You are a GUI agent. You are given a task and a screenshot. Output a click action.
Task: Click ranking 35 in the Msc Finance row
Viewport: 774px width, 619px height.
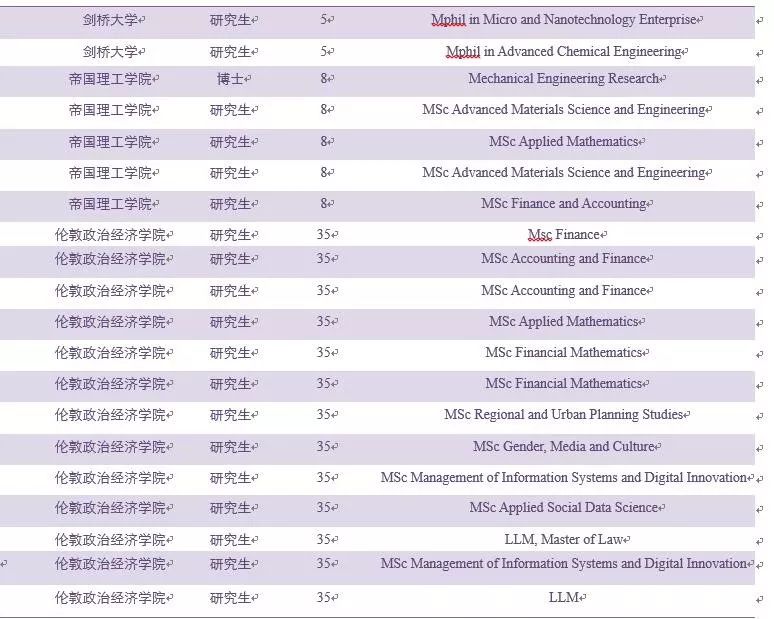pos(324,234)
